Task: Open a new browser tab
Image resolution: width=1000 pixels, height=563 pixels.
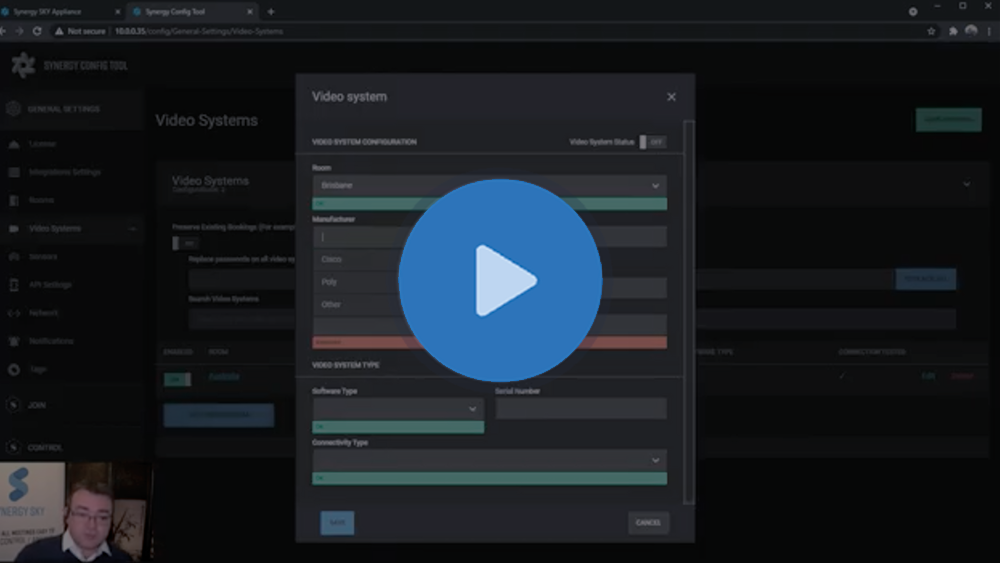Action: pos(271,11)
